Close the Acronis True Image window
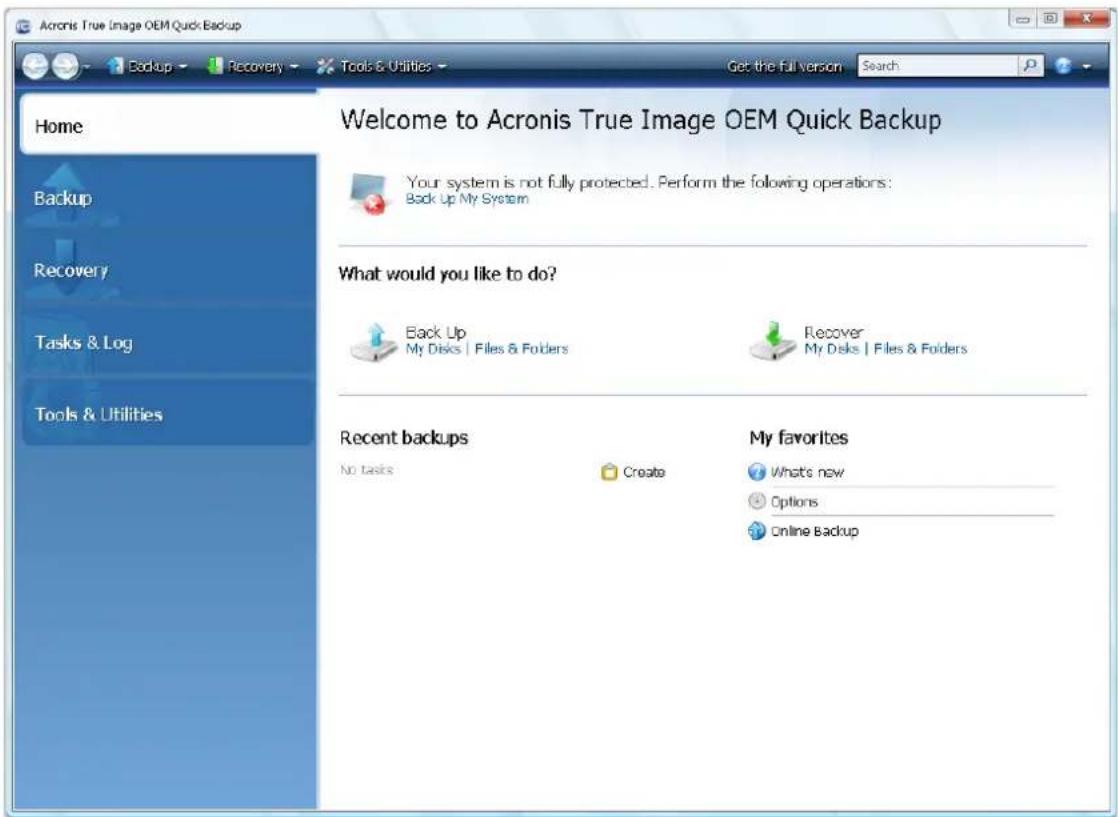Viewport: 1118px width, 817px height. point(1085,19)
